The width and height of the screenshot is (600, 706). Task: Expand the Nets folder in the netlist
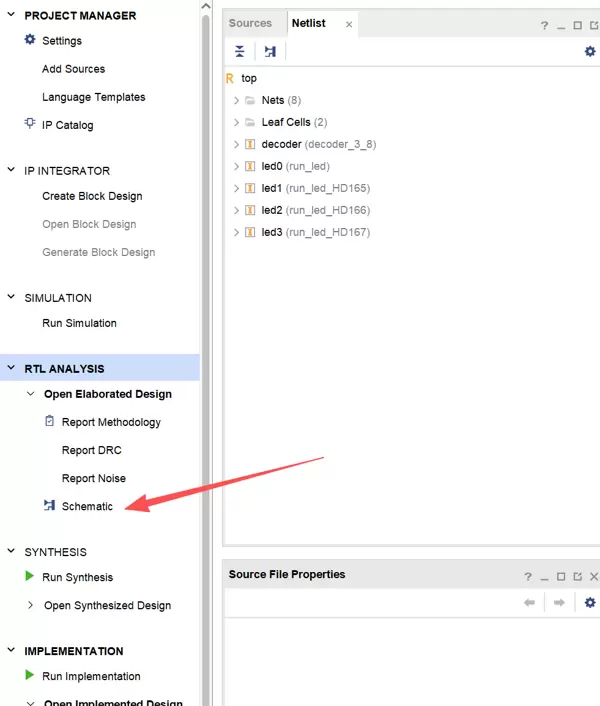[237, 100]
